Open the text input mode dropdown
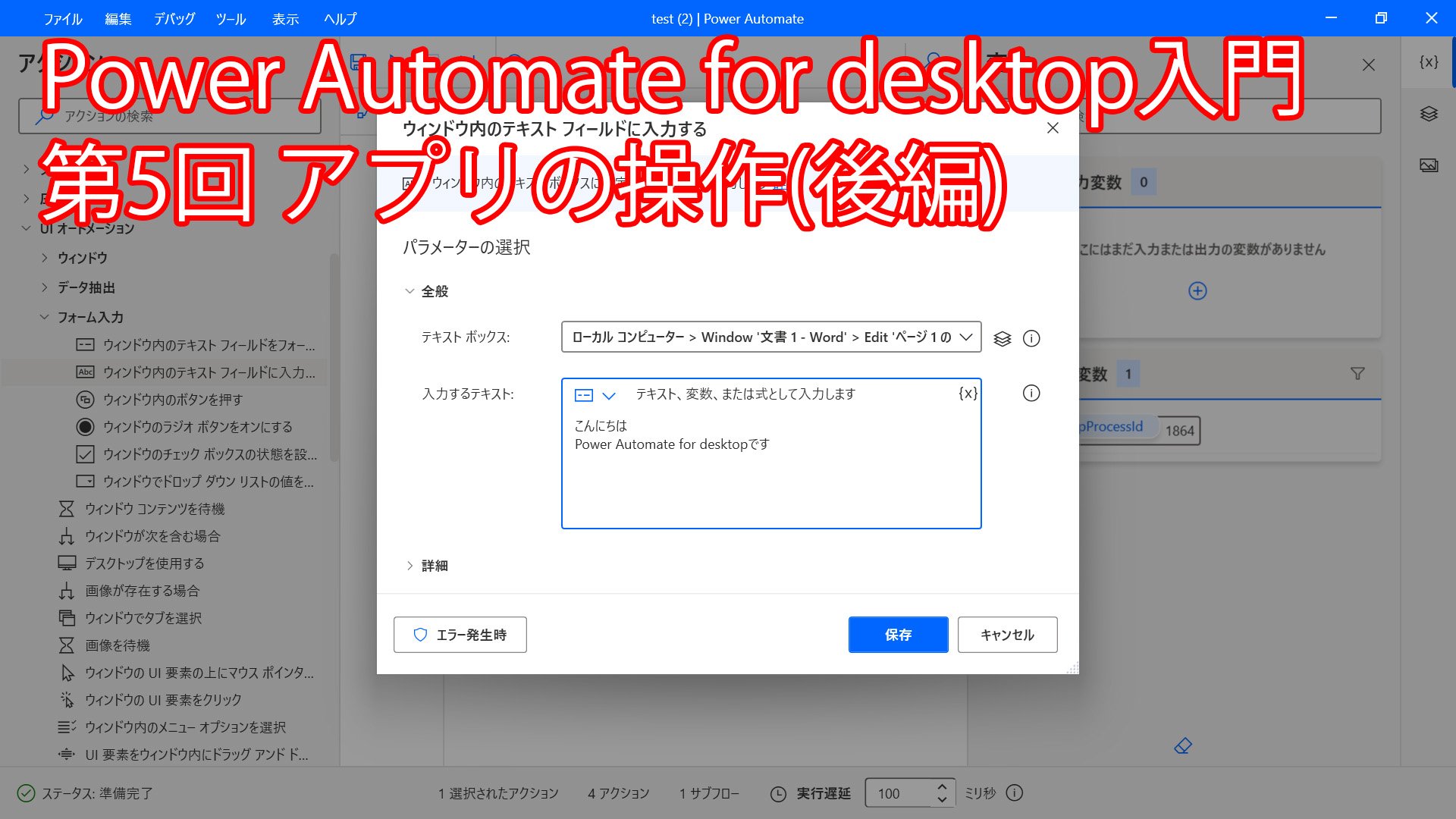The image size is (1456, 819). 595,394
